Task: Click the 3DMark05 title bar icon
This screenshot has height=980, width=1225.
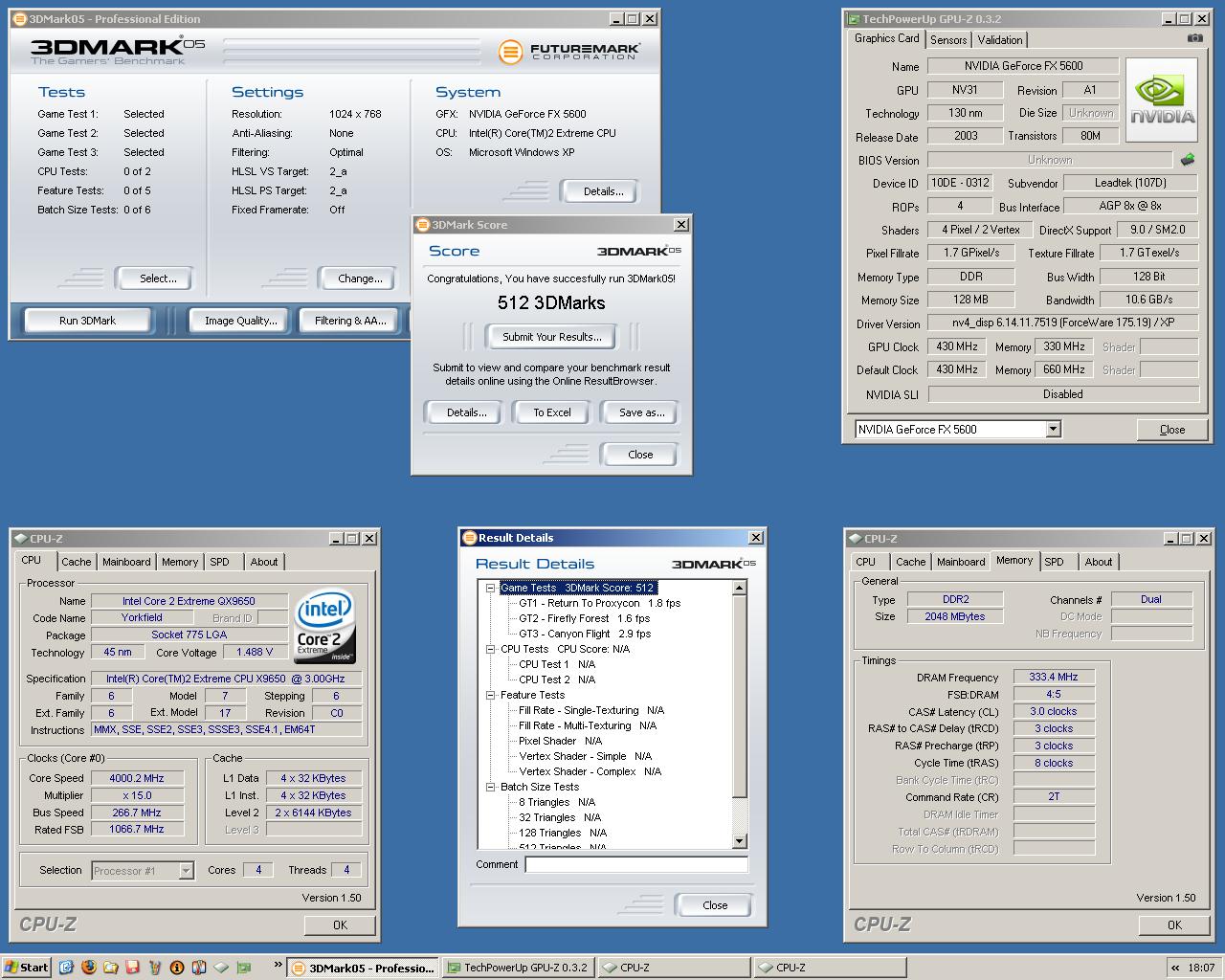Action: (19, 18)
